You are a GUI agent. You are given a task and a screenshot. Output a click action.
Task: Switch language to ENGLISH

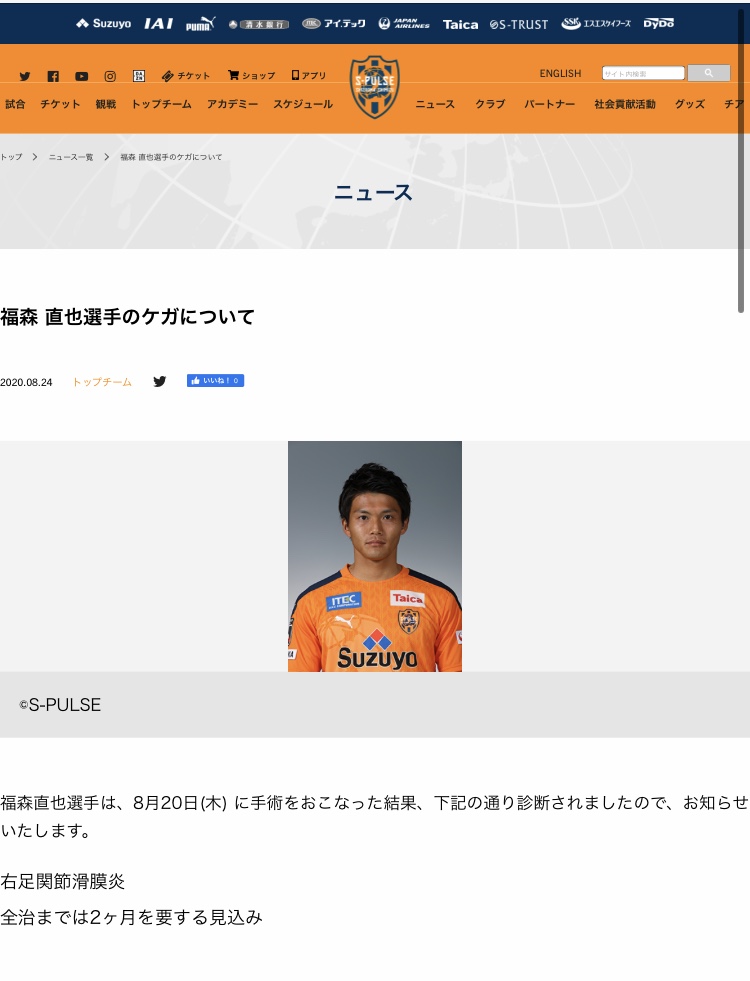click(560, 73)
